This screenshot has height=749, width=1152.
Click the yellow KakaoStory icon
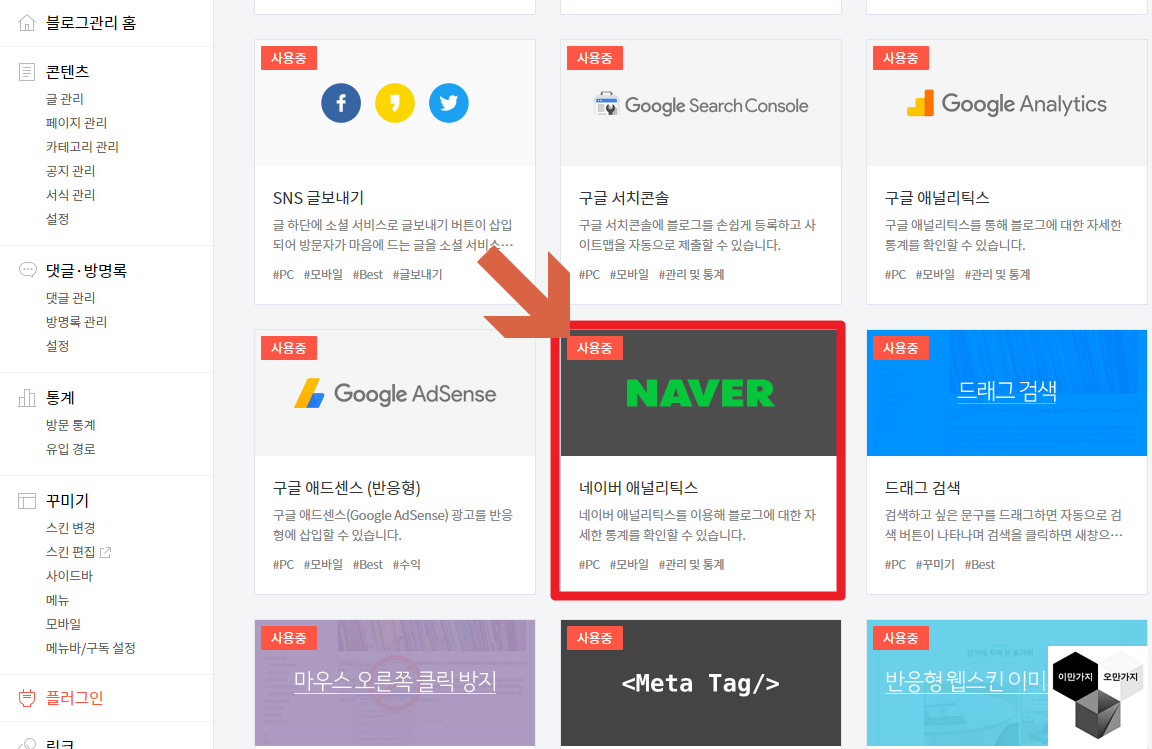395,103
